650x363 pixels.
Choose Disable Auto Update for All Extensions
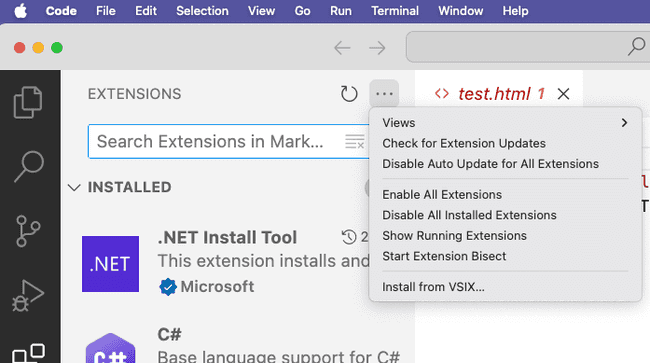tap(490, 164)
